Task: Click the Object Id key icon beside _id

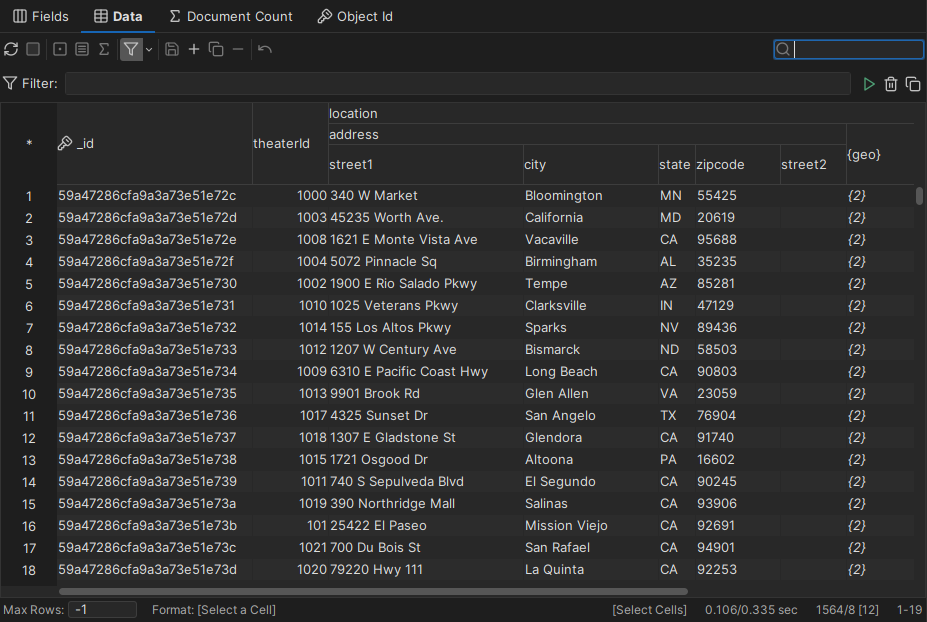Action: (x=64, y=143)
